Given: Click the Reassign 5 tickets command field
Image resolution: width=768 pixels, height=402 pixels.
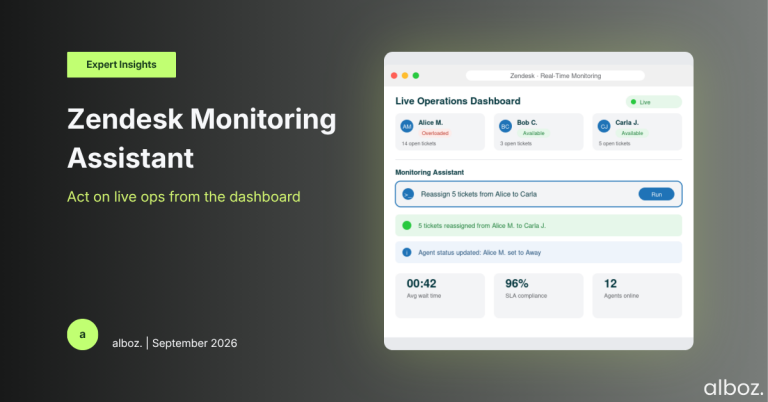Looking at the screenshot, I should point(538,194).
